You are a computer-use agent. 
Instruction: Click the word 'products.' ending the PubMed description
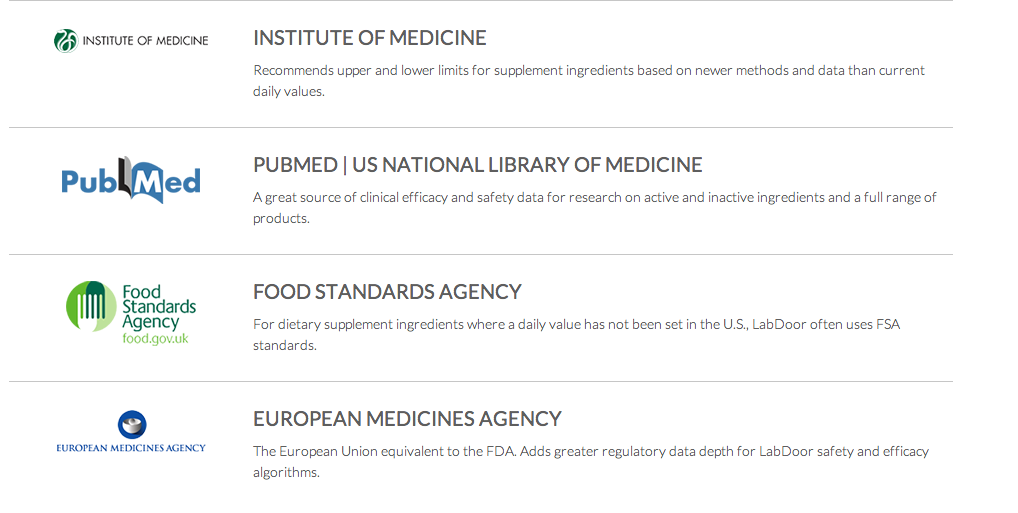pos(281,219)
